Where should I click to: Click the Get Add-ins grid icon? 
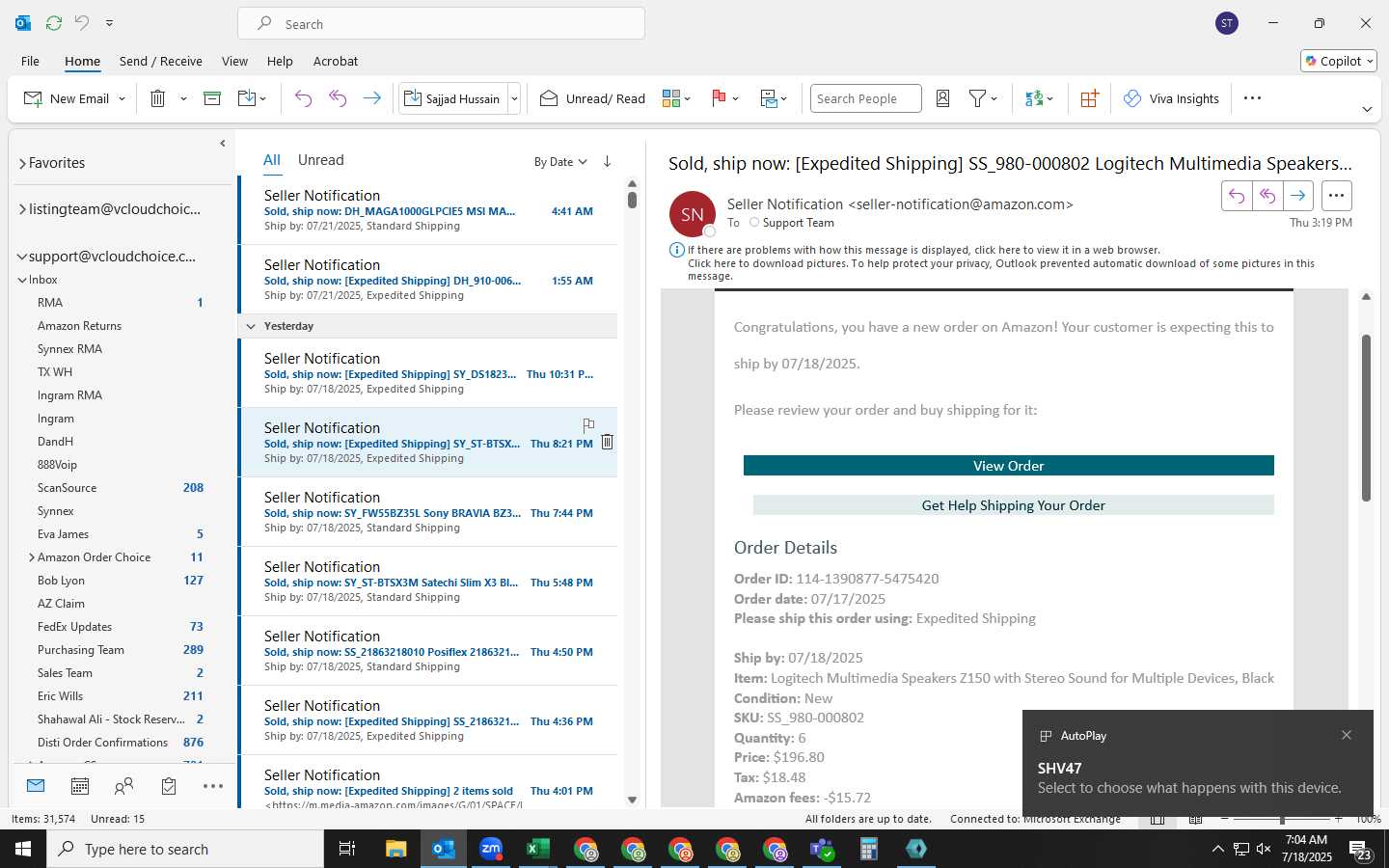click(x=1089, y=98)
